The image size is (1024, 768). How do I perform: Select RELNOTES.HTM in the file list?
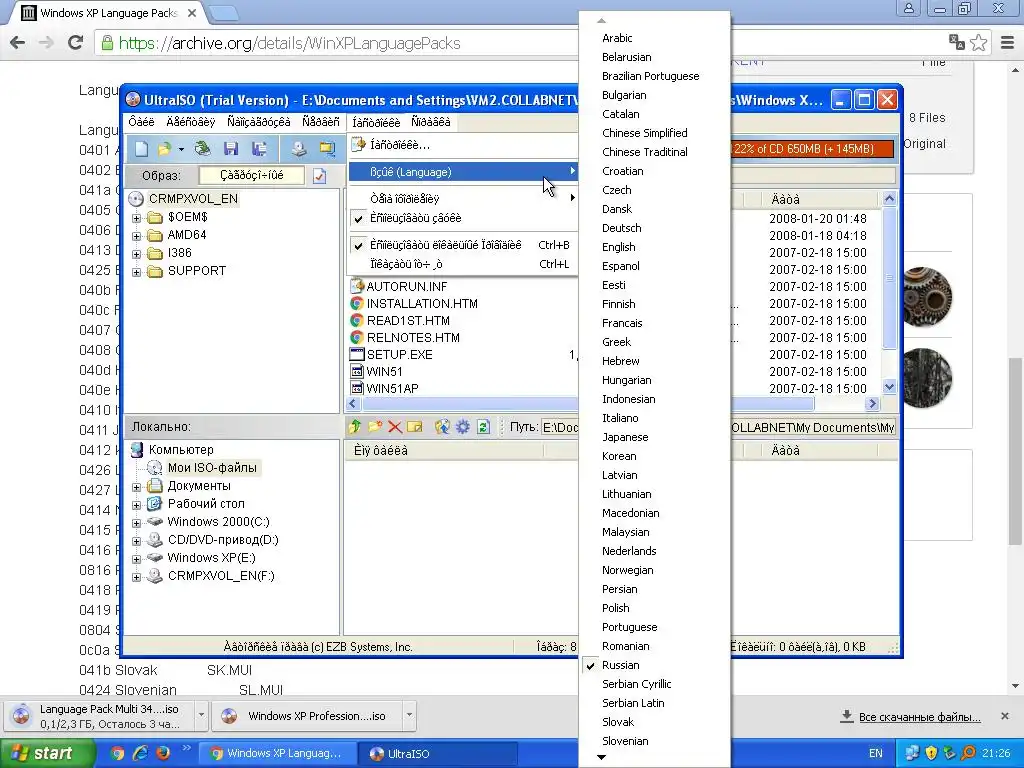pyautogui.click(x=413, y=338)
